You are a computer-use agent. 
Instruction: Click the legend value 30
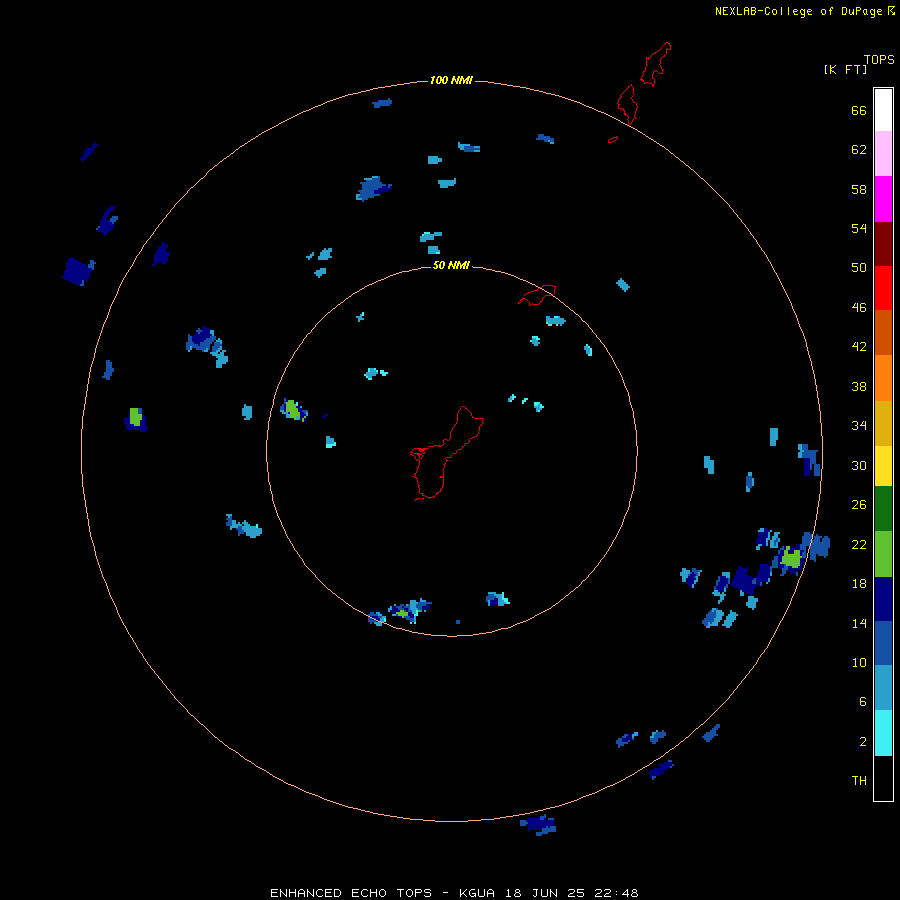click(859, 465)
